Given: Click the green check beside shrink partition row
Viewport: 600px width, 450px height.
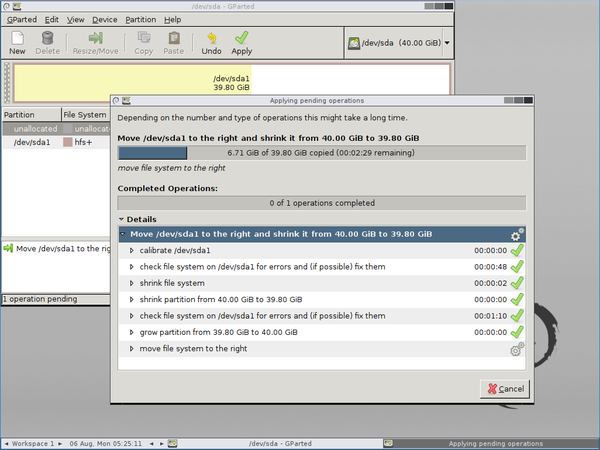Looking at the screenshot, I should (517, 300).
